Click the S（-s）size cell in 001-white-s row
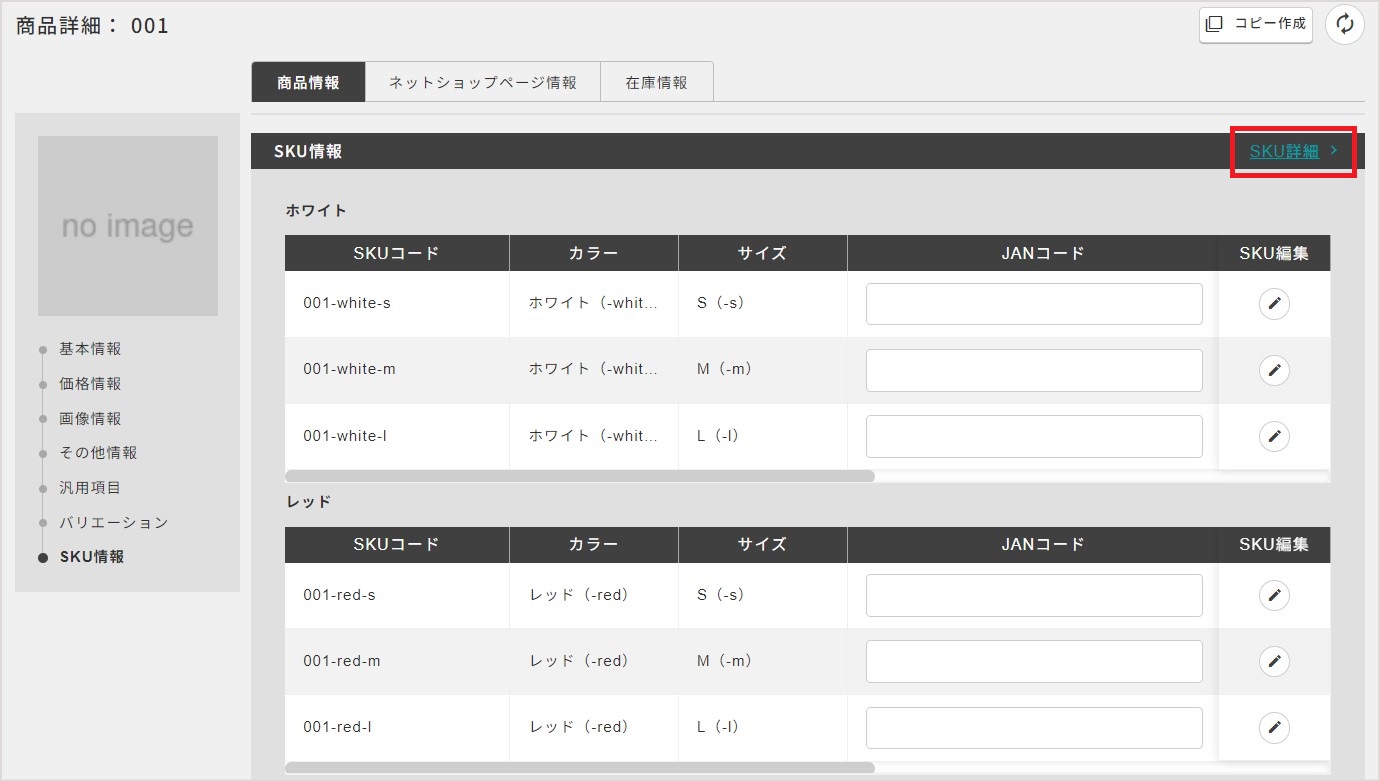This screenshot has height=781, width=1380. 763,304
